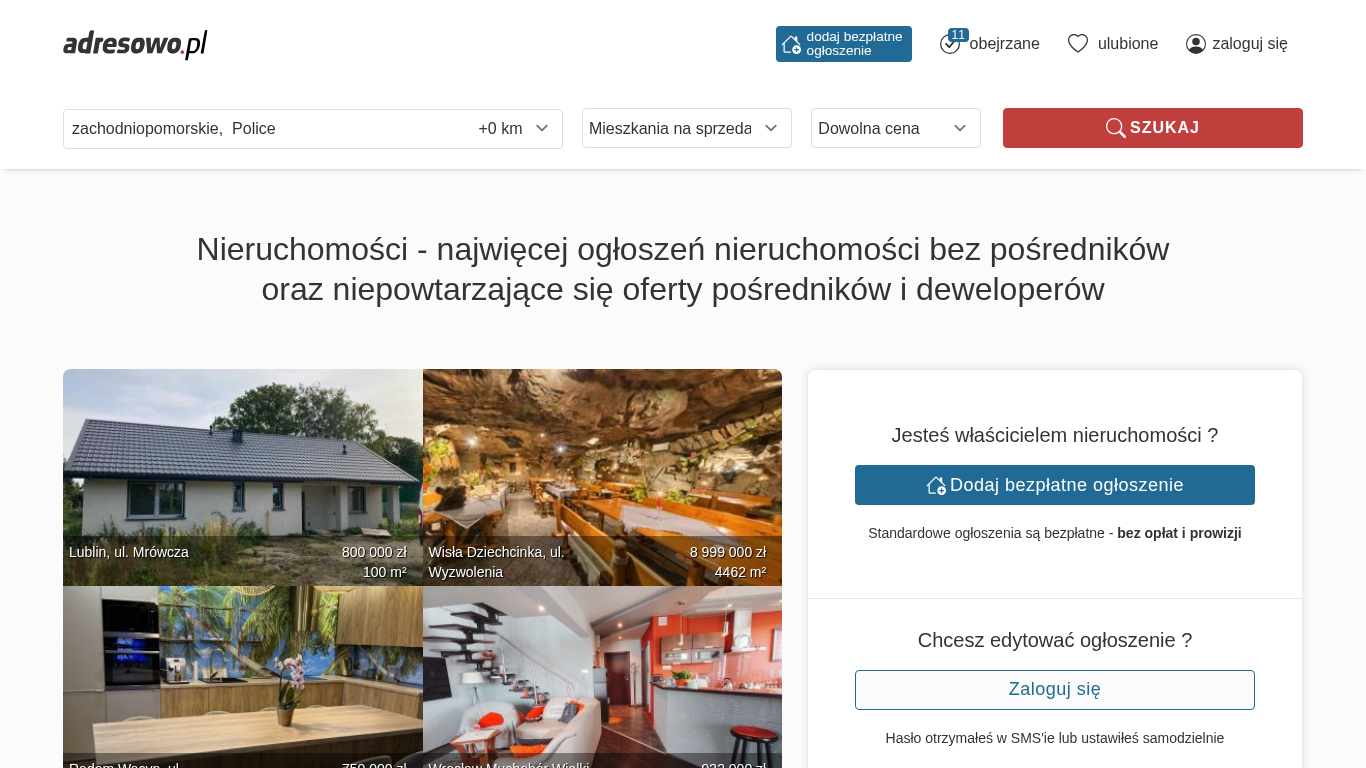Click the Zaloguj się outlined button
Screen dimensions: 1366x768
(1055, 690)
